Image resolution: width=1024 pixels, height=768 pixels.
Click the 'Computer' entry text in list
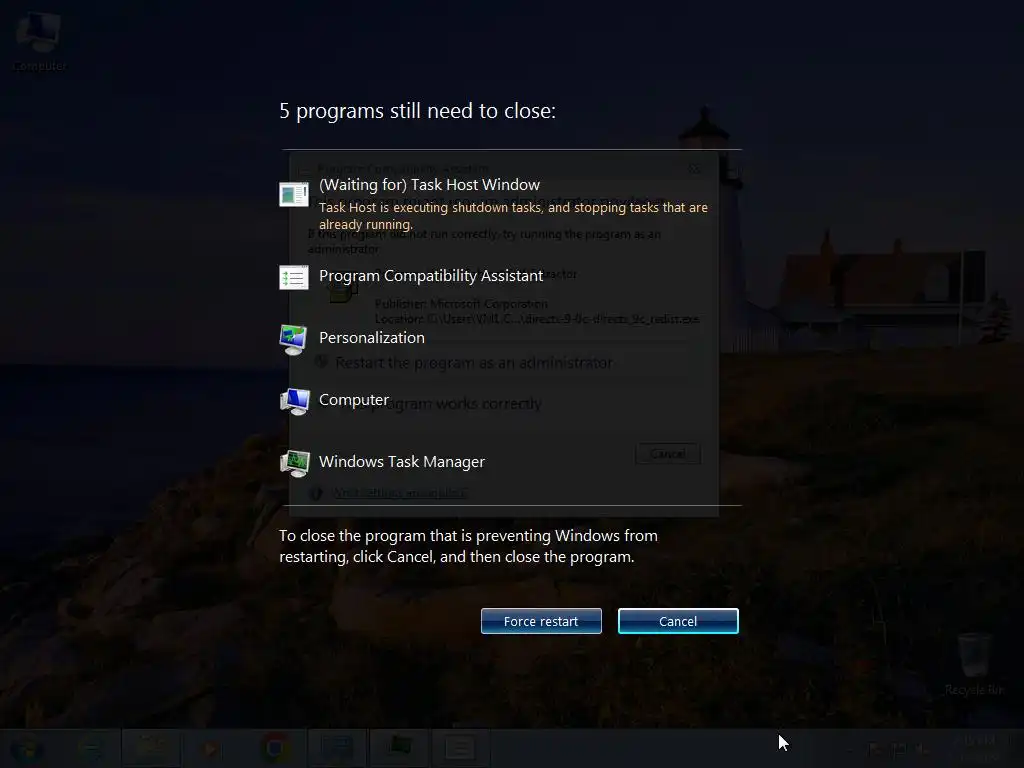[x=354, y=400]
